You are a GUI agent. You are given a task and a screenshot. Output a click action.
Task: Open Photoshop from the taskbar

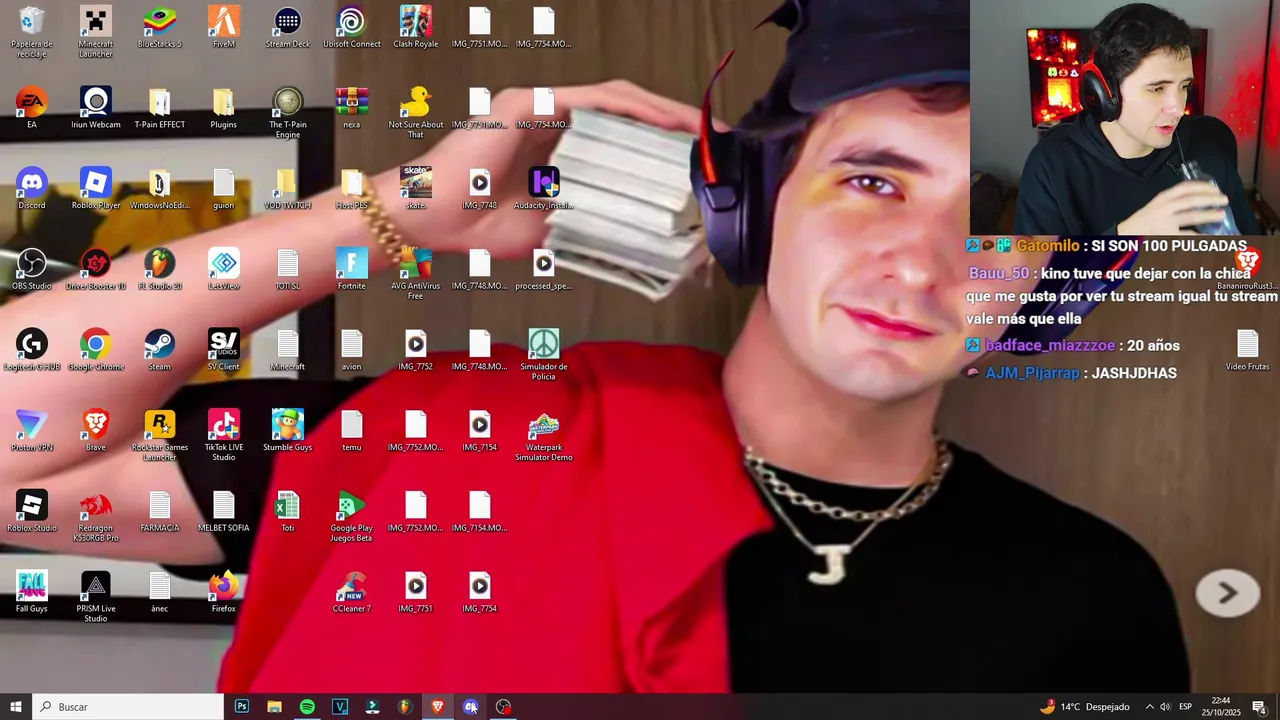[242, 707]
